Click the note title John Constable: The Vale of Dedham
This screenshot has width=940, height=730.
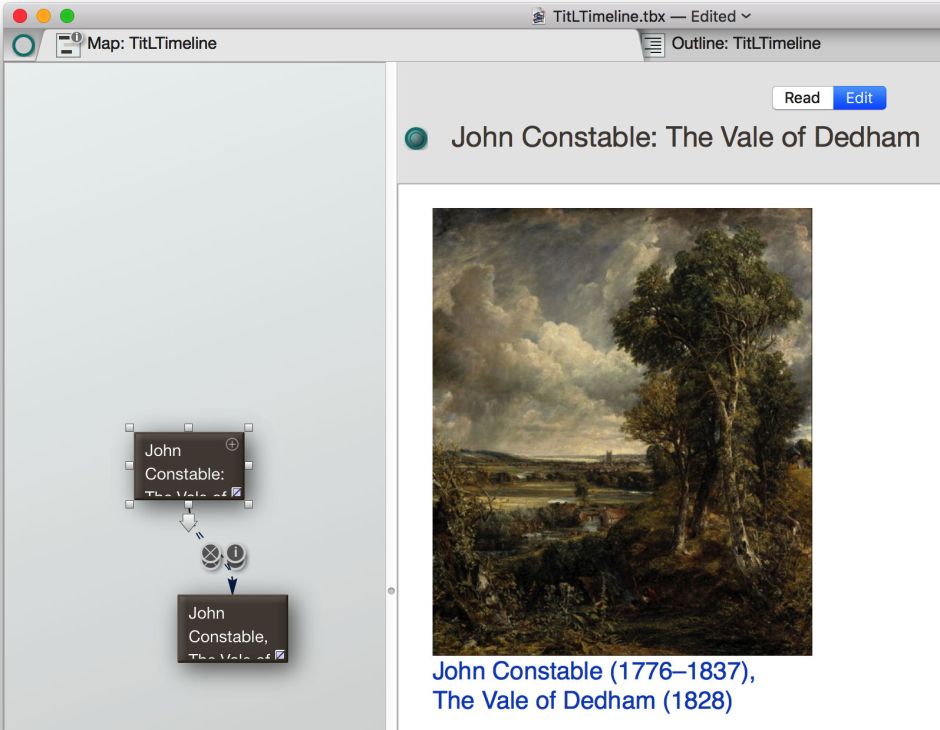tap(685, 137)
